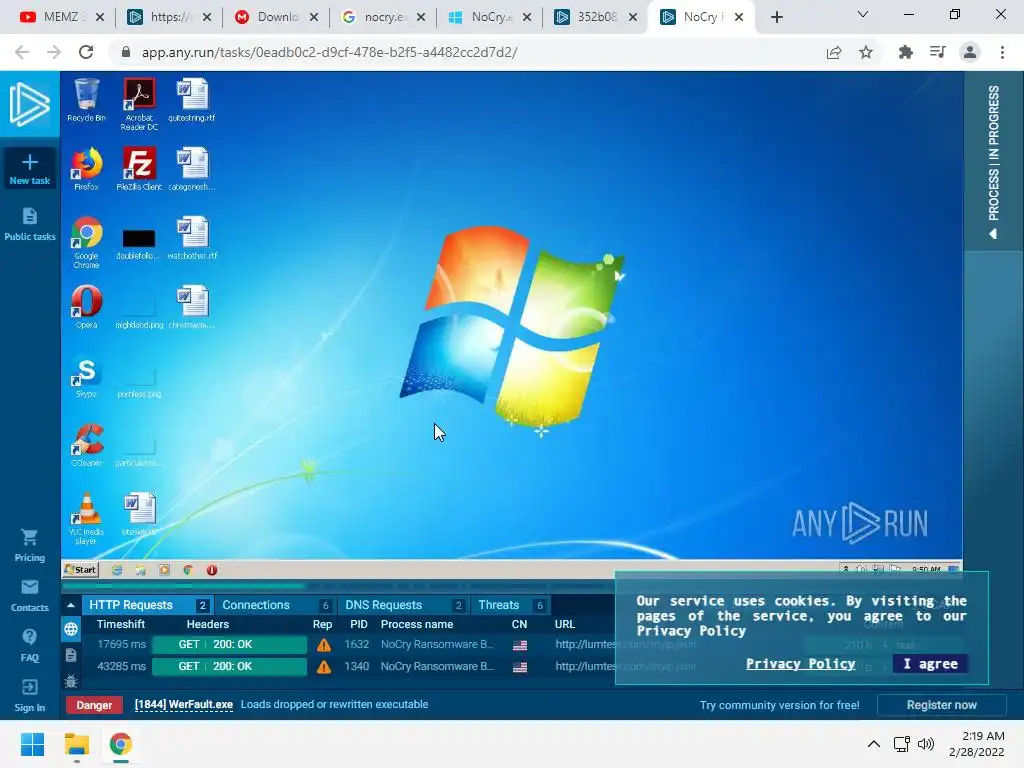Viewport: 1024px width, 768px height.
Task: Click the VM Start button
Action: click(80, 569)
